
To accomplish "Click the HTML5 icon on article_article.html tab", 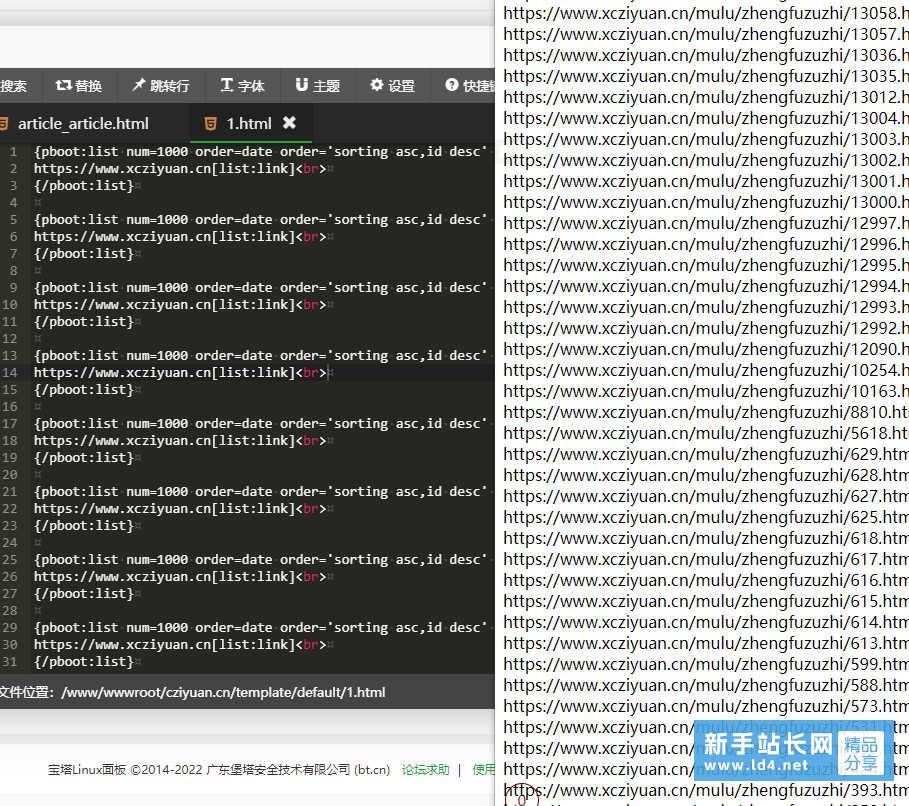I will coord(3,124).
